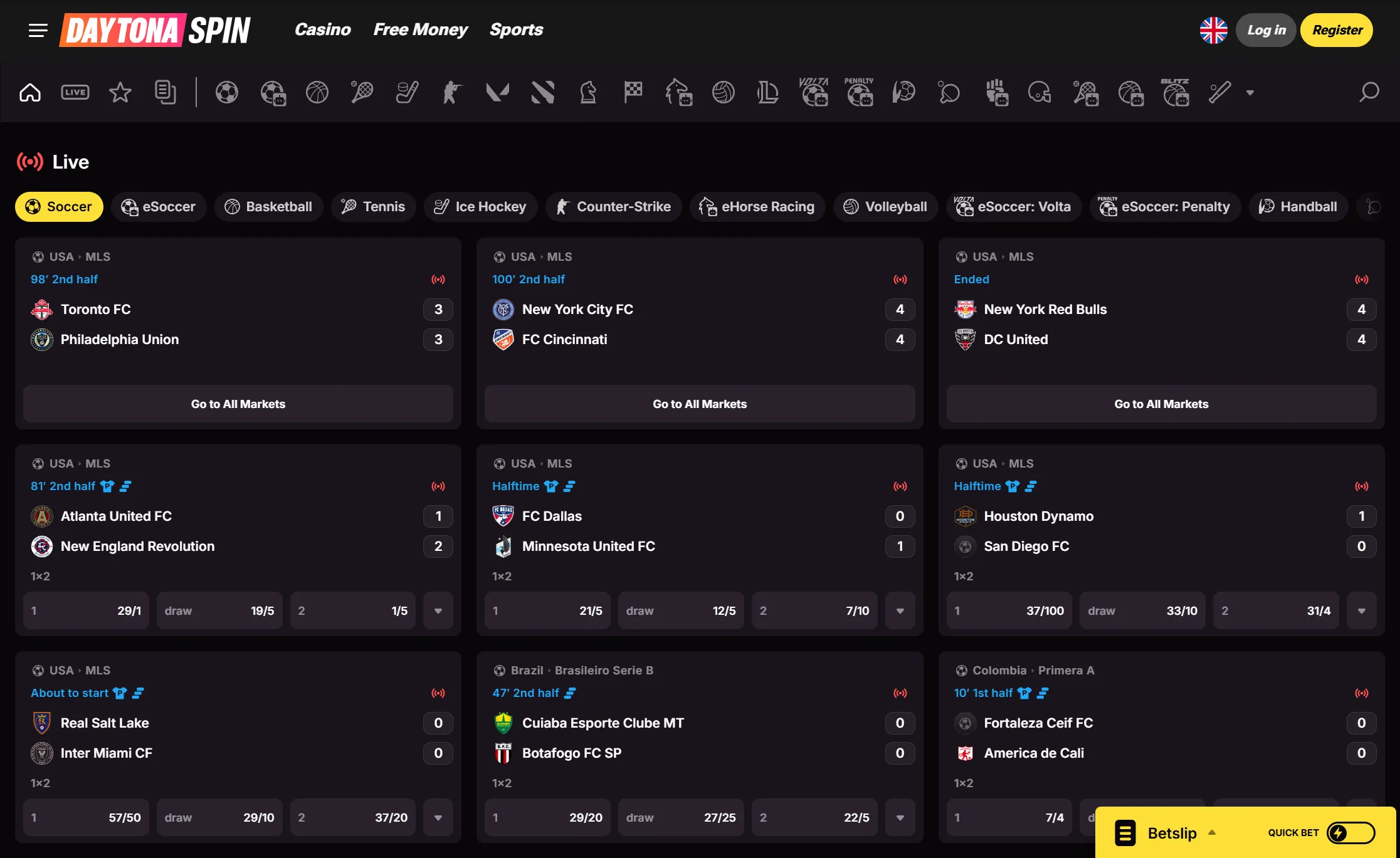Select chess knight icon in toolbar
The image size is (1400, 858).
(588, 93)
